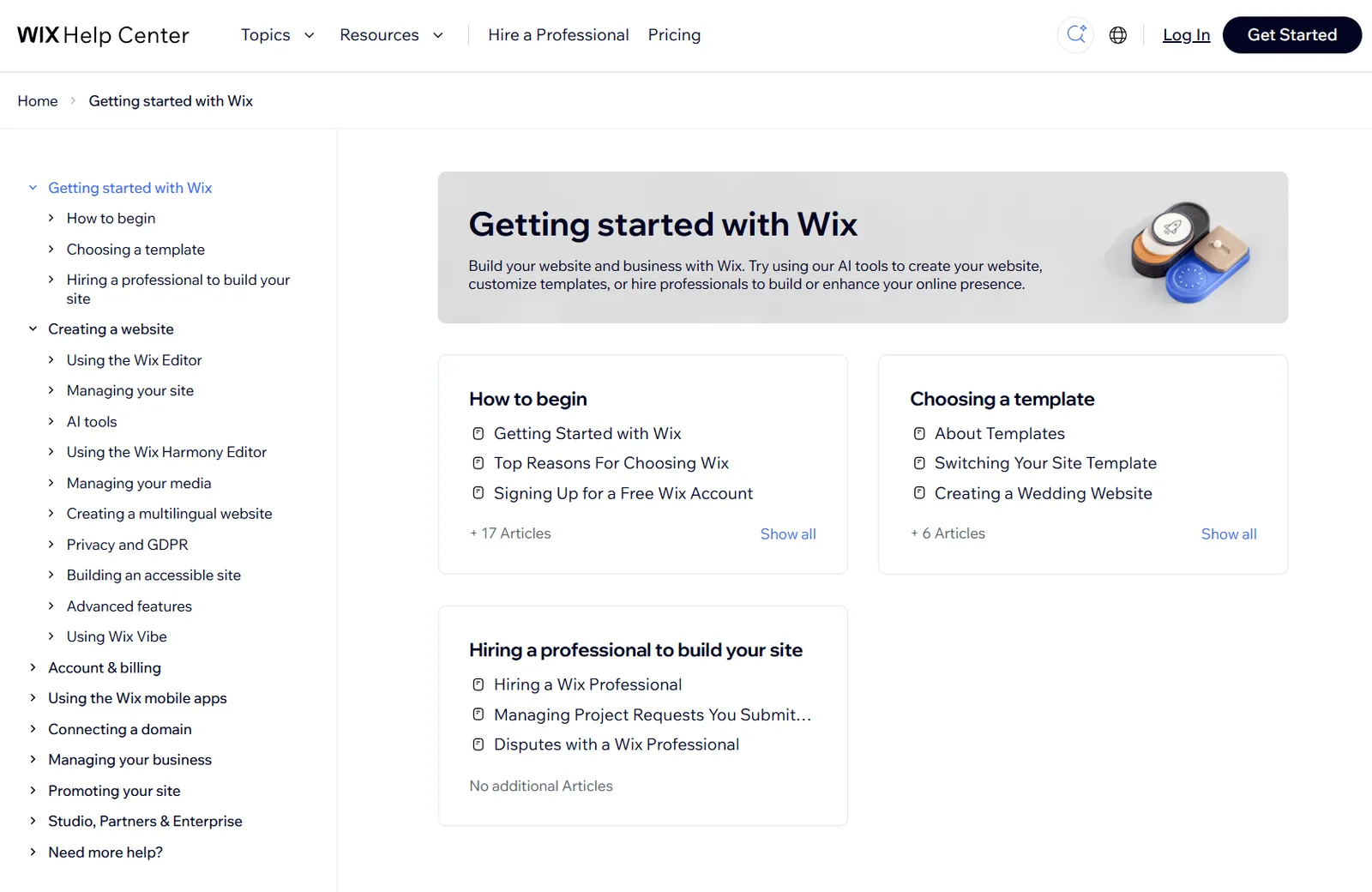This screenshot has height=892, width=1372.
Task: Expand the Need more help? chevron
Action: [33, 852]
